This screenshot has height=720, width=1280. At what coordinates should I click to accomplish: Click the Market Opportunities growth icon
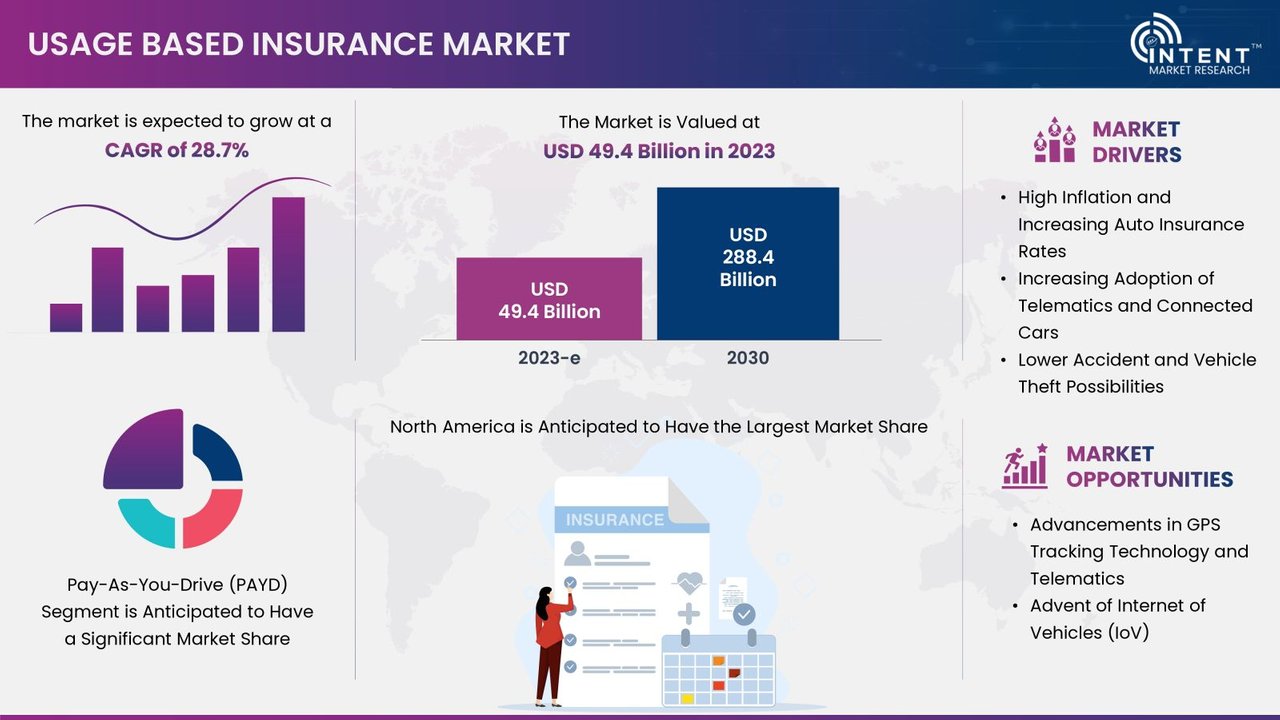click(x=1025, y=466)
